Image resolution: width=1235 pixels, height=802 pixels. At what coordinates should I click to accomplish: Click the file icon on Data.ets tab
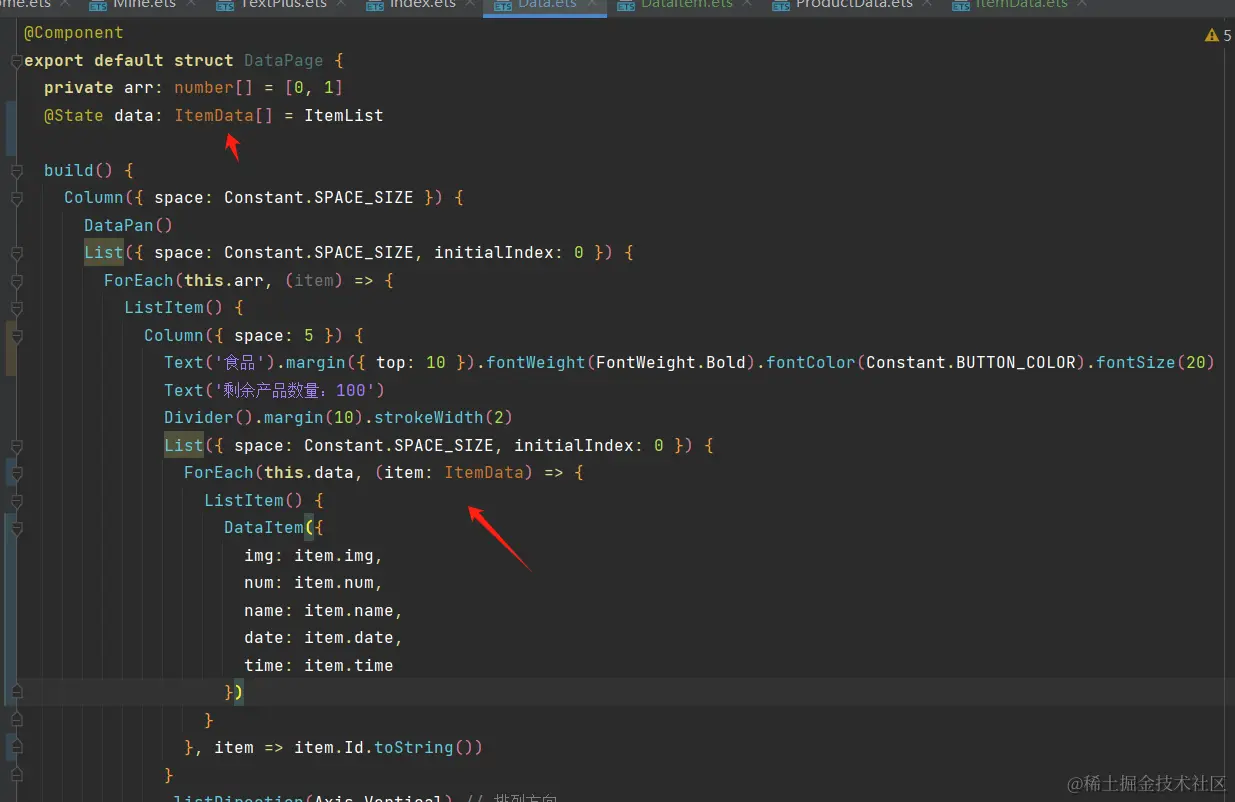502,5
